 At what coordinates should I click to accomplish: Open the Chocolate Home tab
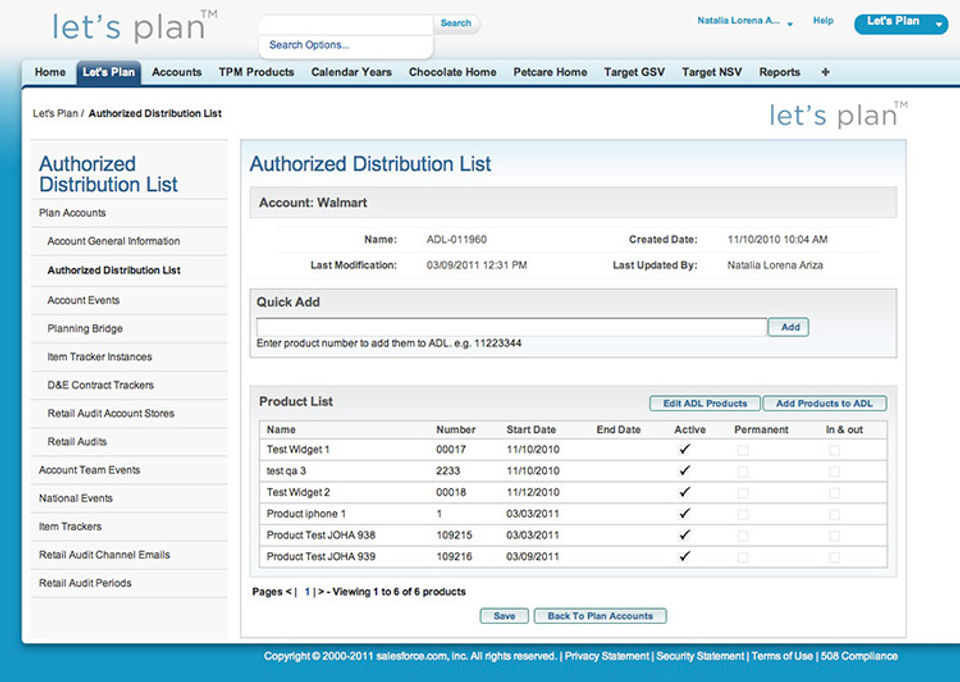(x=452, y=72)
